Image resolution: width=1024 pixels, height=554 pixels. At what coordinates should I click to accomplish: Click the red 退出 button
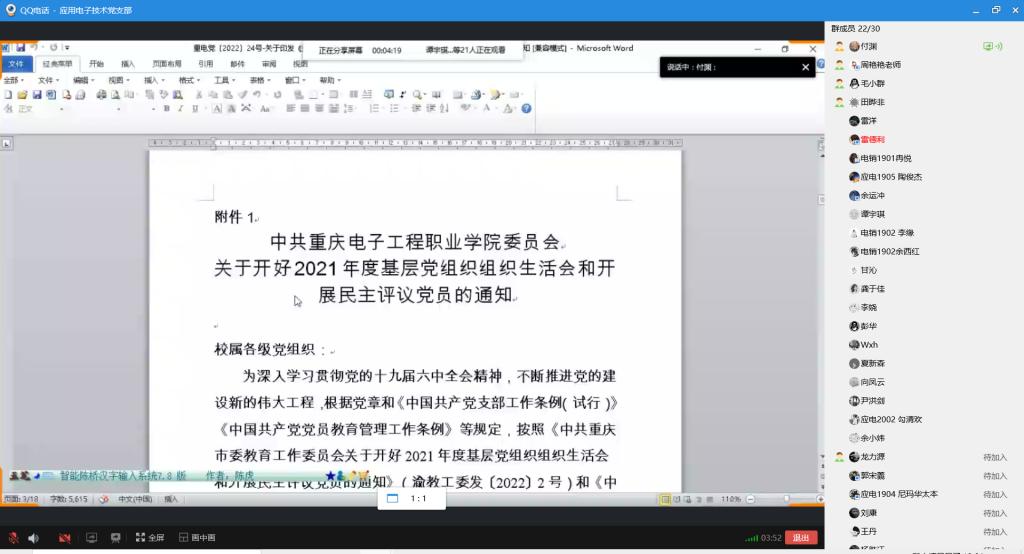click(x=801, y=538)
